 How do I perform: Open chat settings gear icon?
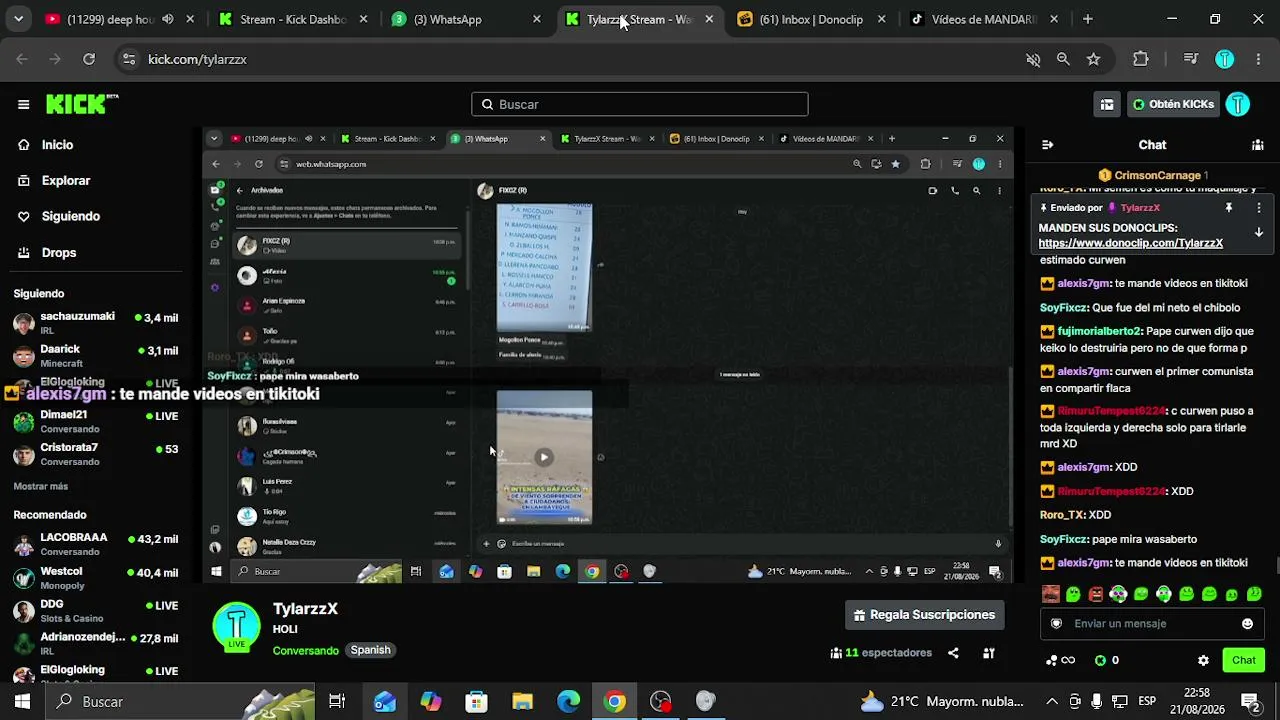coord(1203,660)
